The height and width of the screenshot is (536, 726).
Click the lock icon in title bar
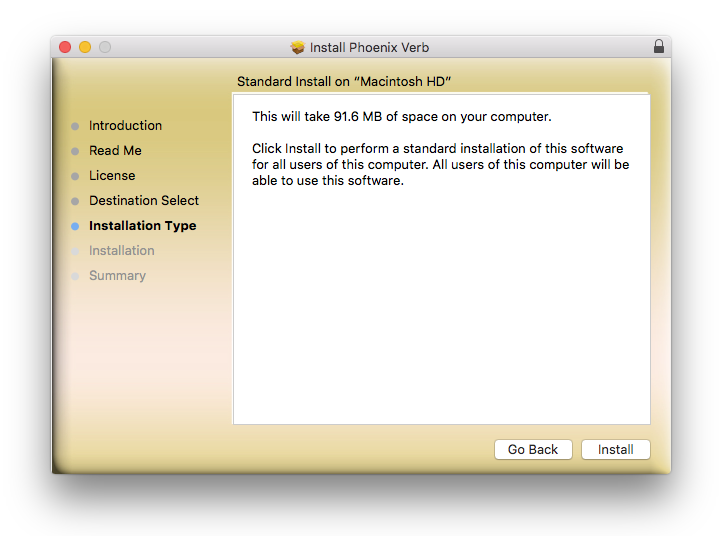pyautogui.click(x=659, y=47)
